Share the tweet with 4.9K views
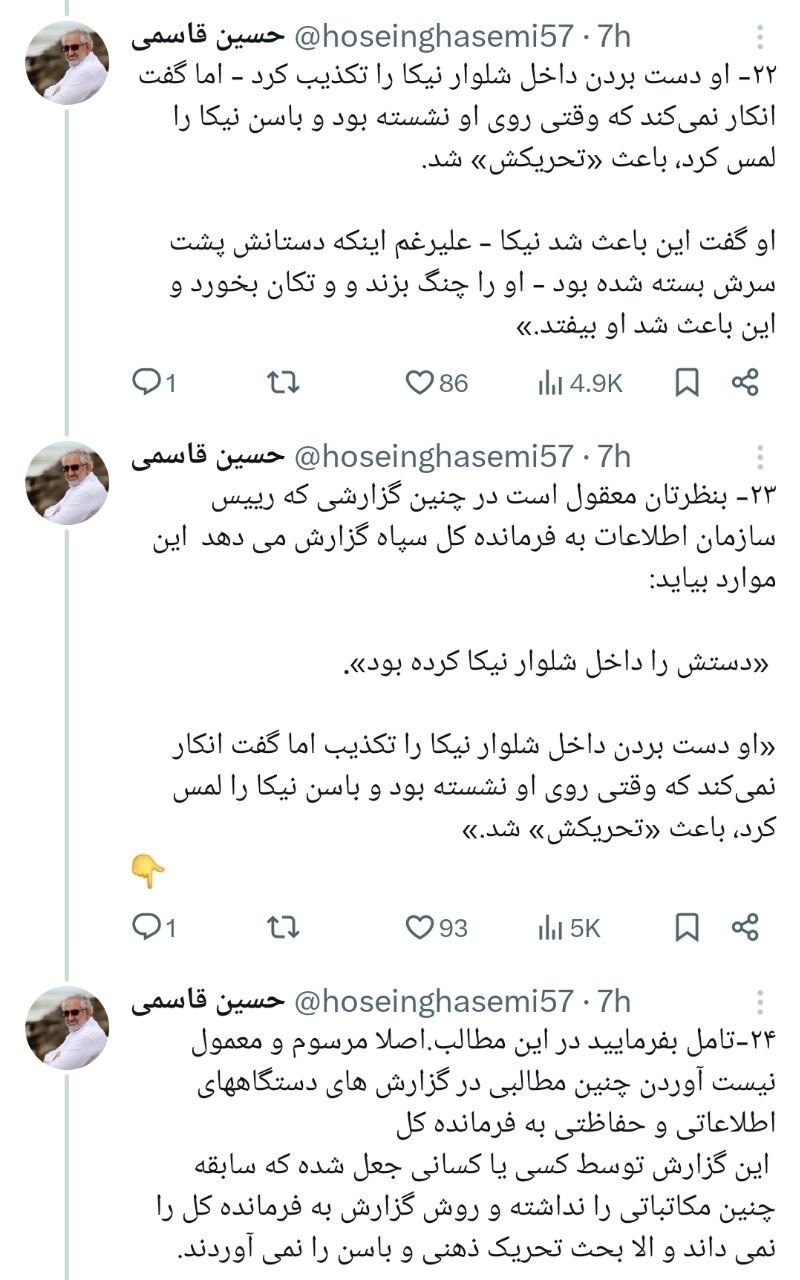The image size is (800, 1280). coord(746,382)
